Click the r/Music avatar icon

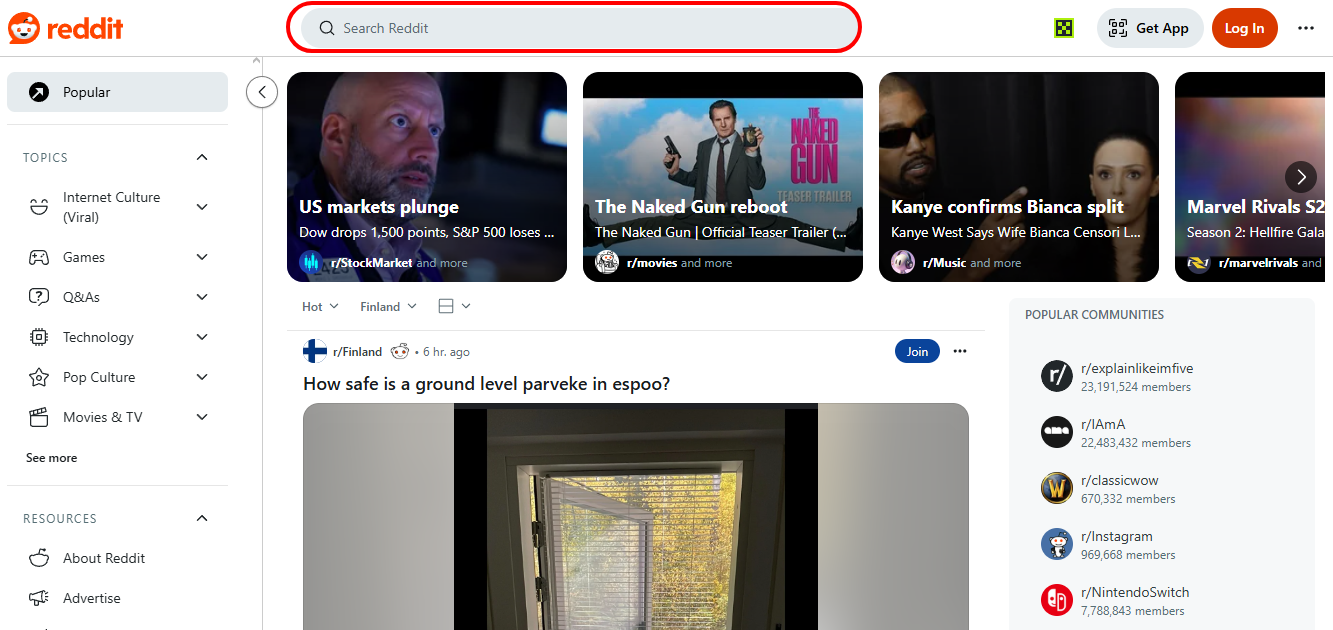tap(903, 263)
